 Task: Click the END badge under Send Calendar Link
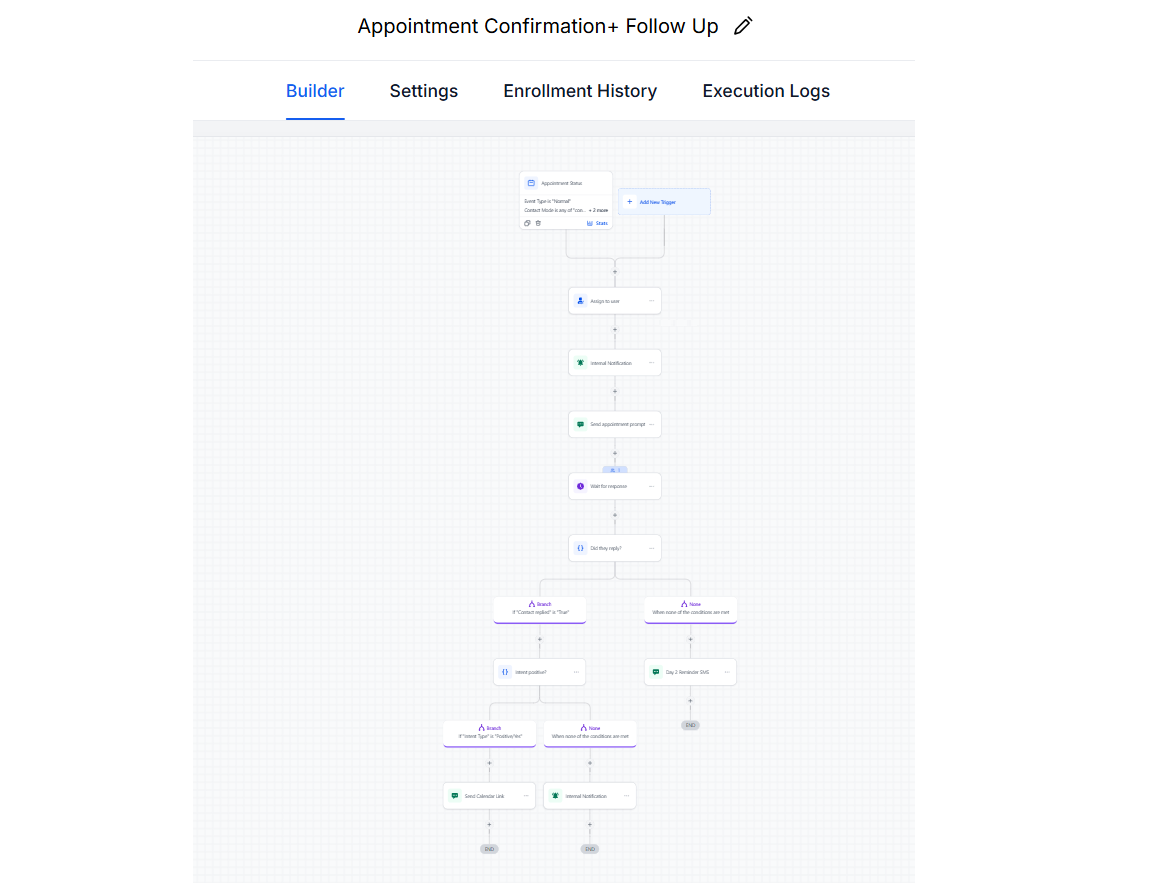489,849
